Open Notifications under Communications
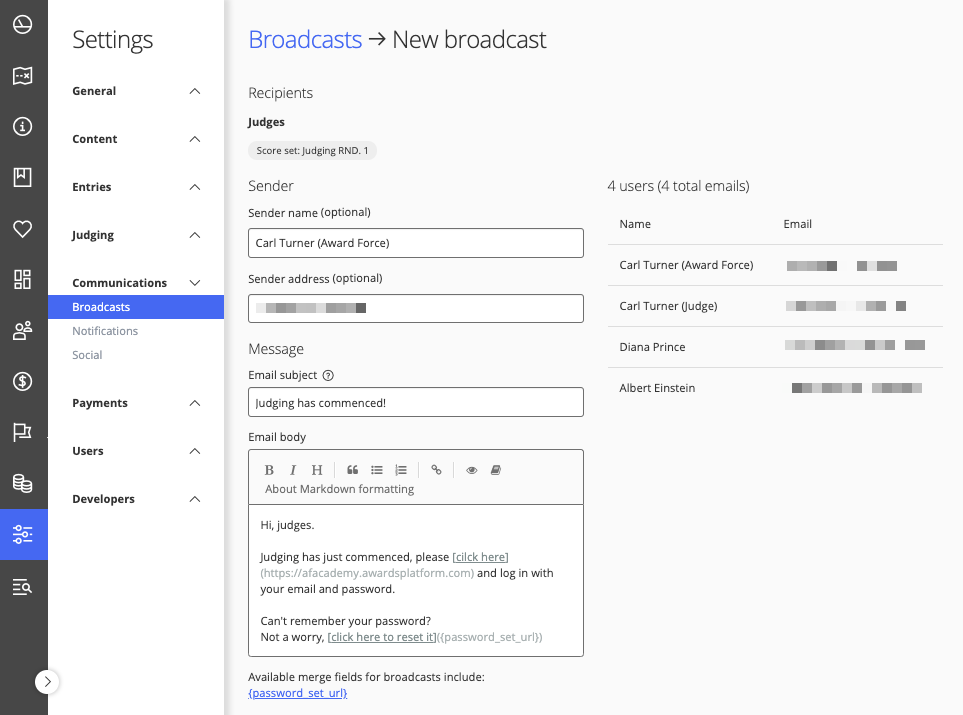This screenshot has height=715, width=963. click(105, 331)
